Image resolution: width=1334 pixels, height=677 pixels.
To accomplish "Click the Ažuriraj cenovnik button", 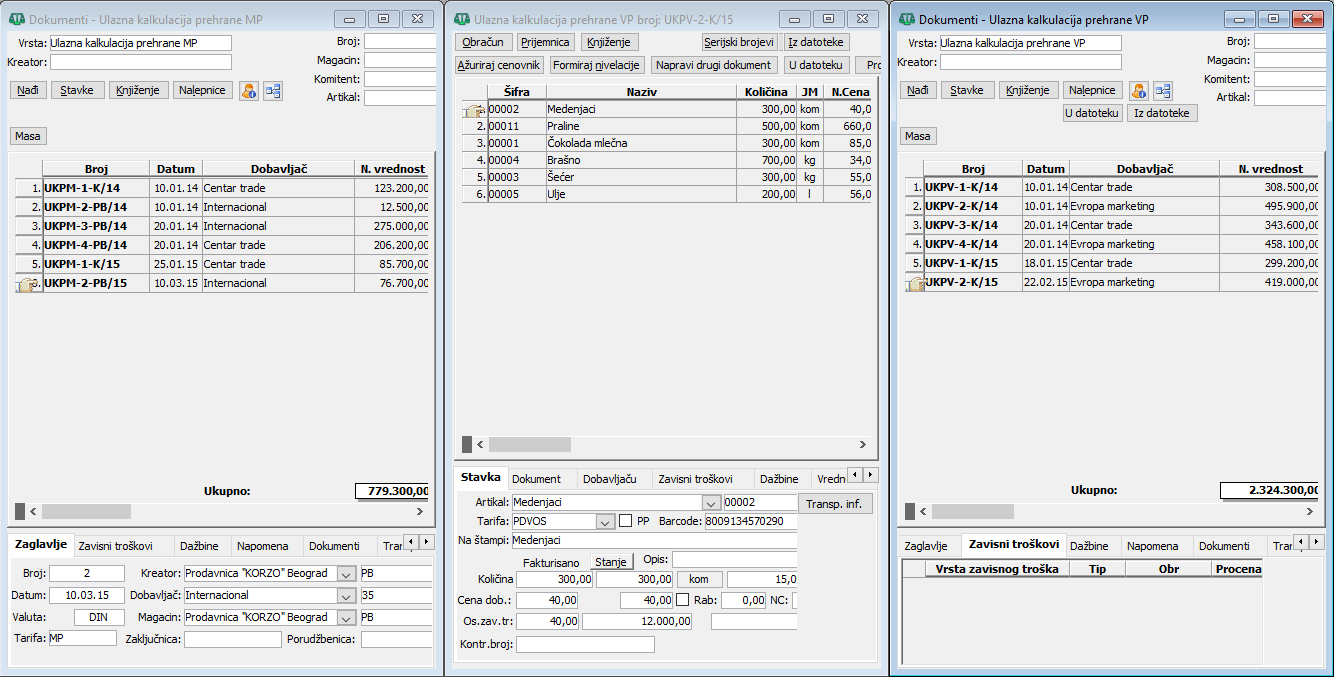I will pyautogui.click(x=499, y=65).
